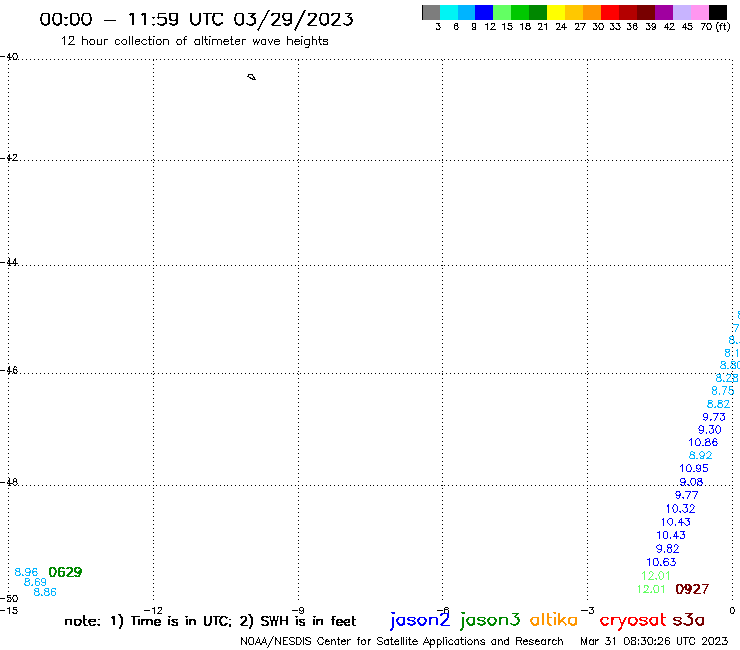Select the bright red legend swatch
The height and width of the screenshot is (650, 740).
[610, 12]
